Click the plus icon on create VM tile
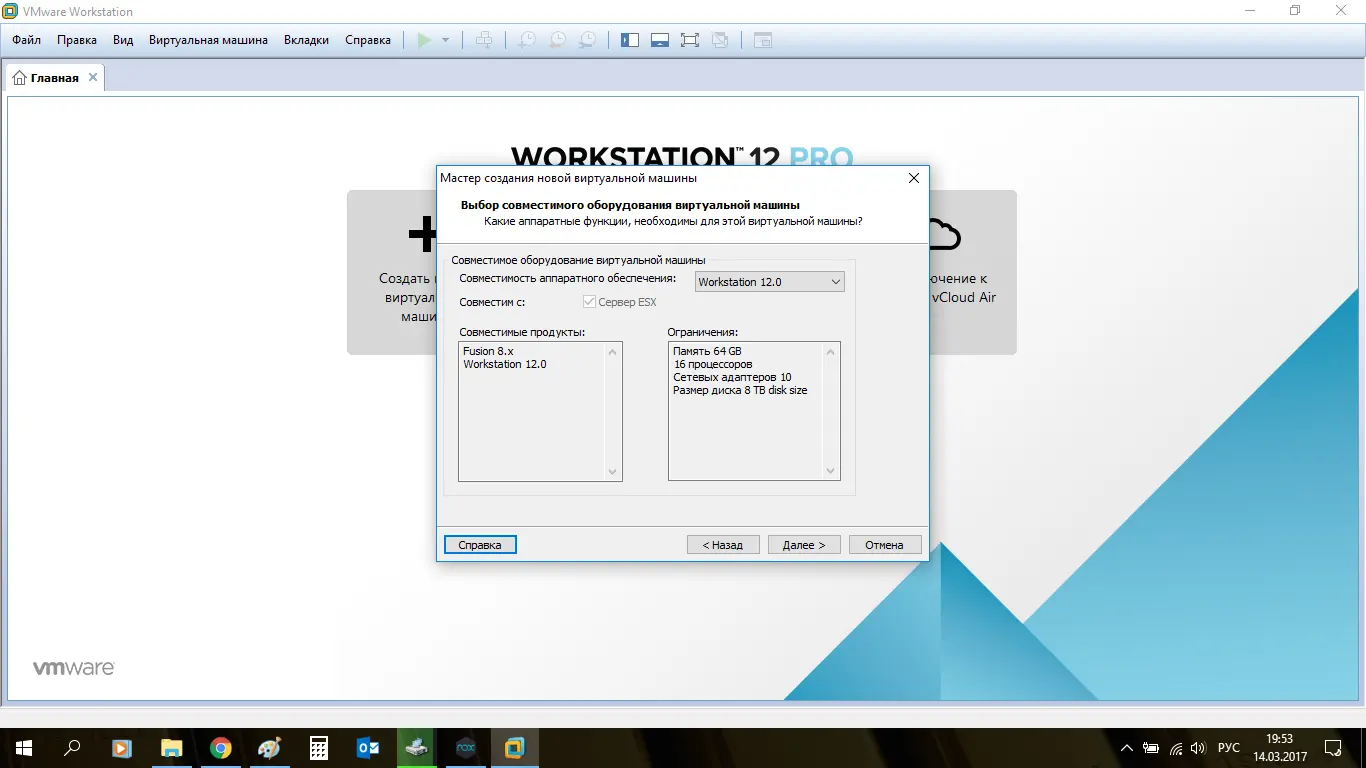This screenshot has width=1366, height=768. click(423, 235)
